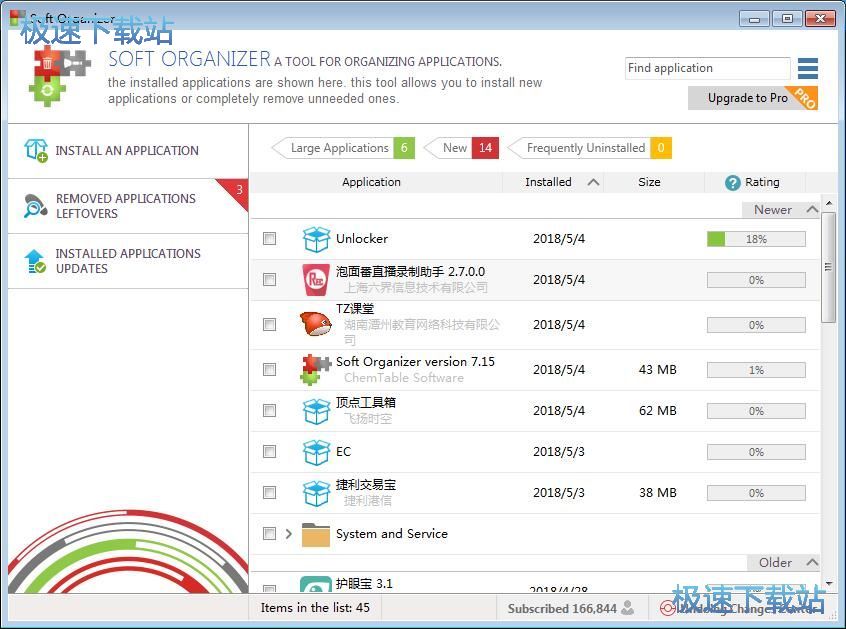Tick the System and Service checkbox
Viewport: 846px width, 629px height.
[x=269, y=534]
